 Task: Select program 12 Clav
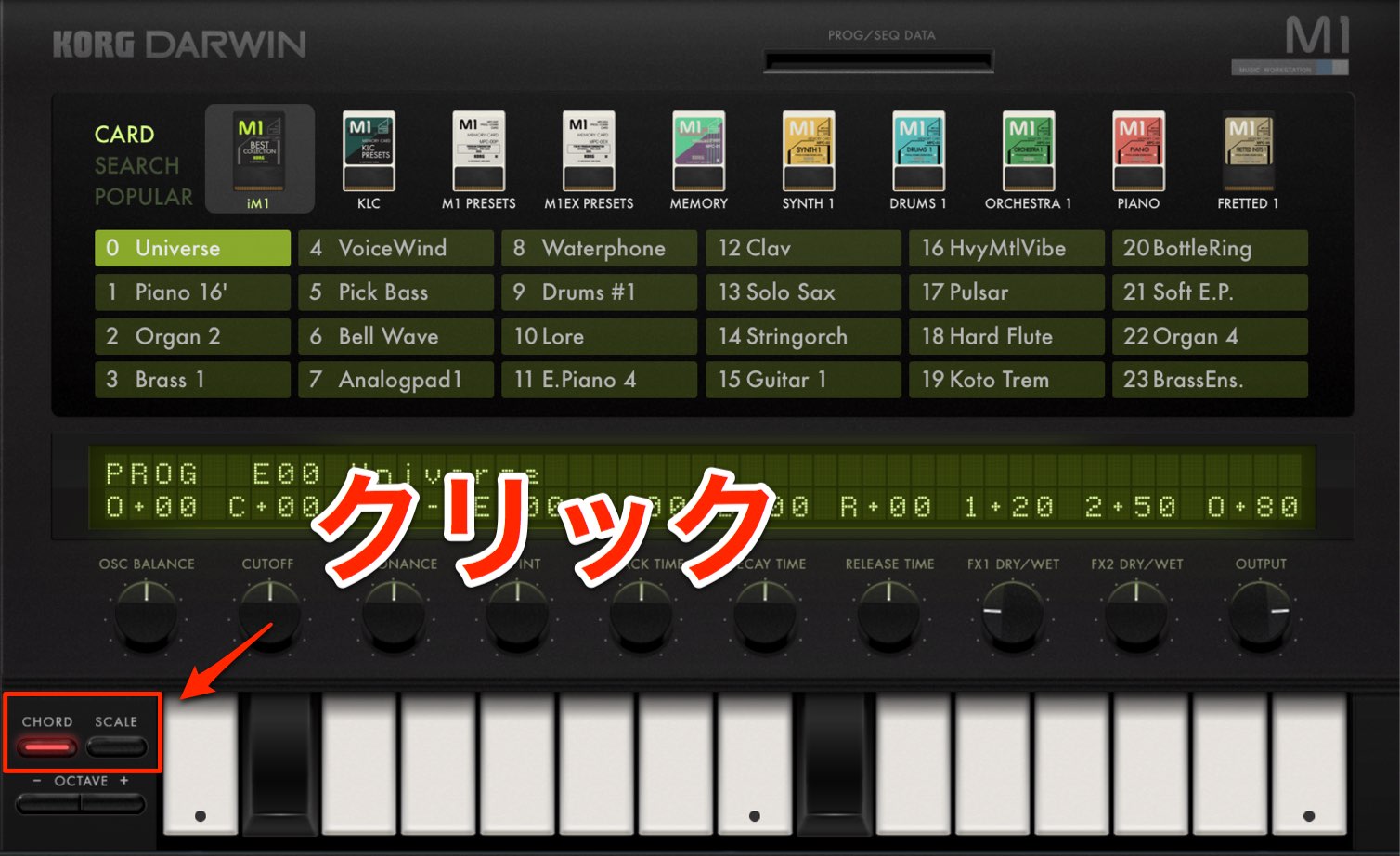point(803,248)
